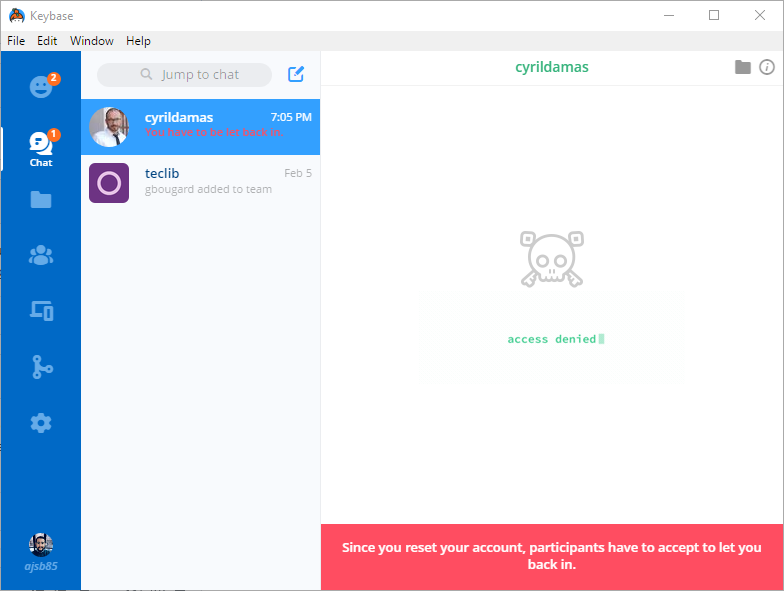Image resolution: width=784 pixels, height=591 pixels.
Task: Click the Jump to chat search field
Action: point(184,74)
